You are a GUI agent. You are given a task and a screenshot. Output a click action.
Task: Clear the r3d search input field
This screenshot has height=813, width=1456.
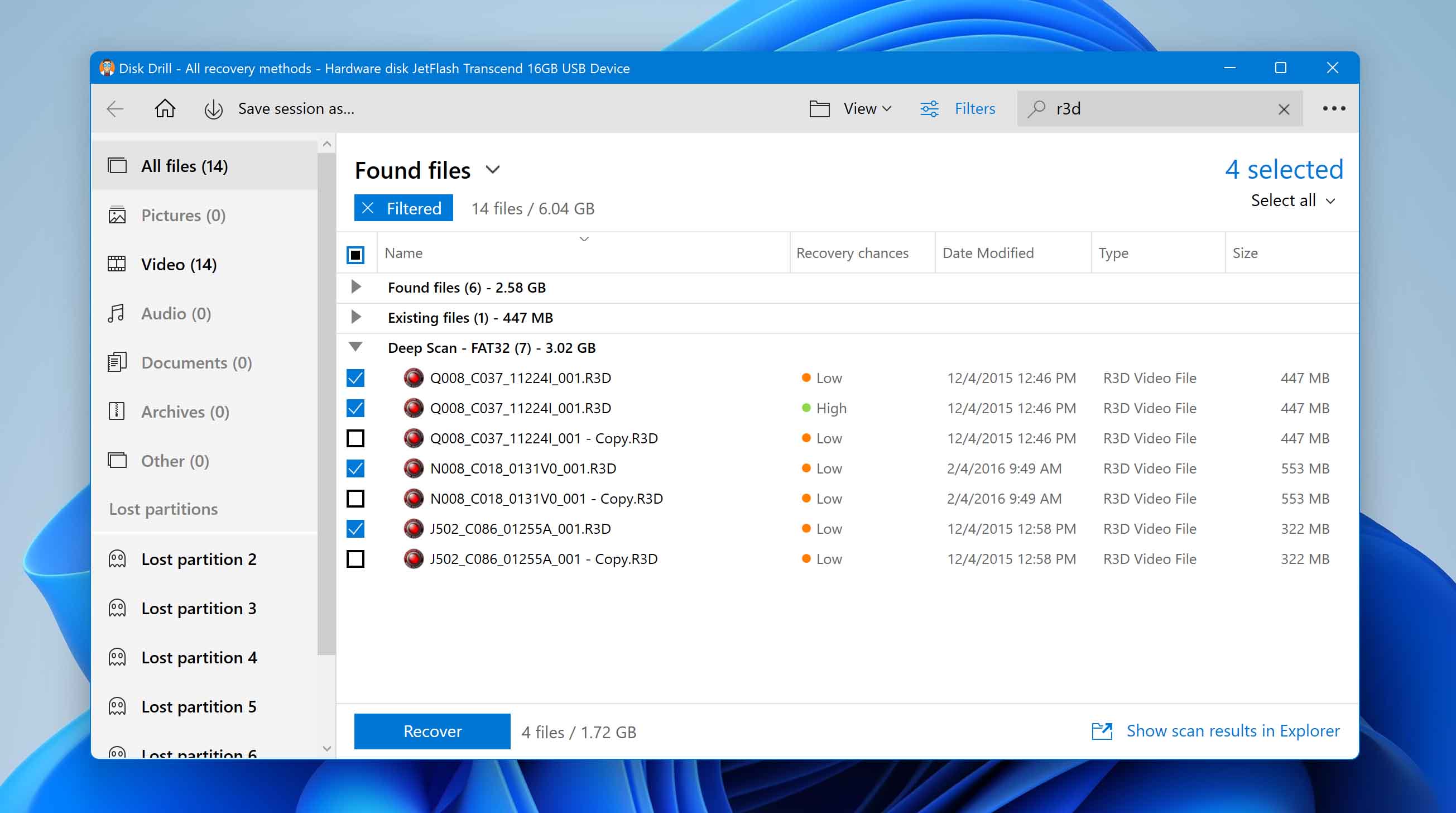coord(1284,108)
